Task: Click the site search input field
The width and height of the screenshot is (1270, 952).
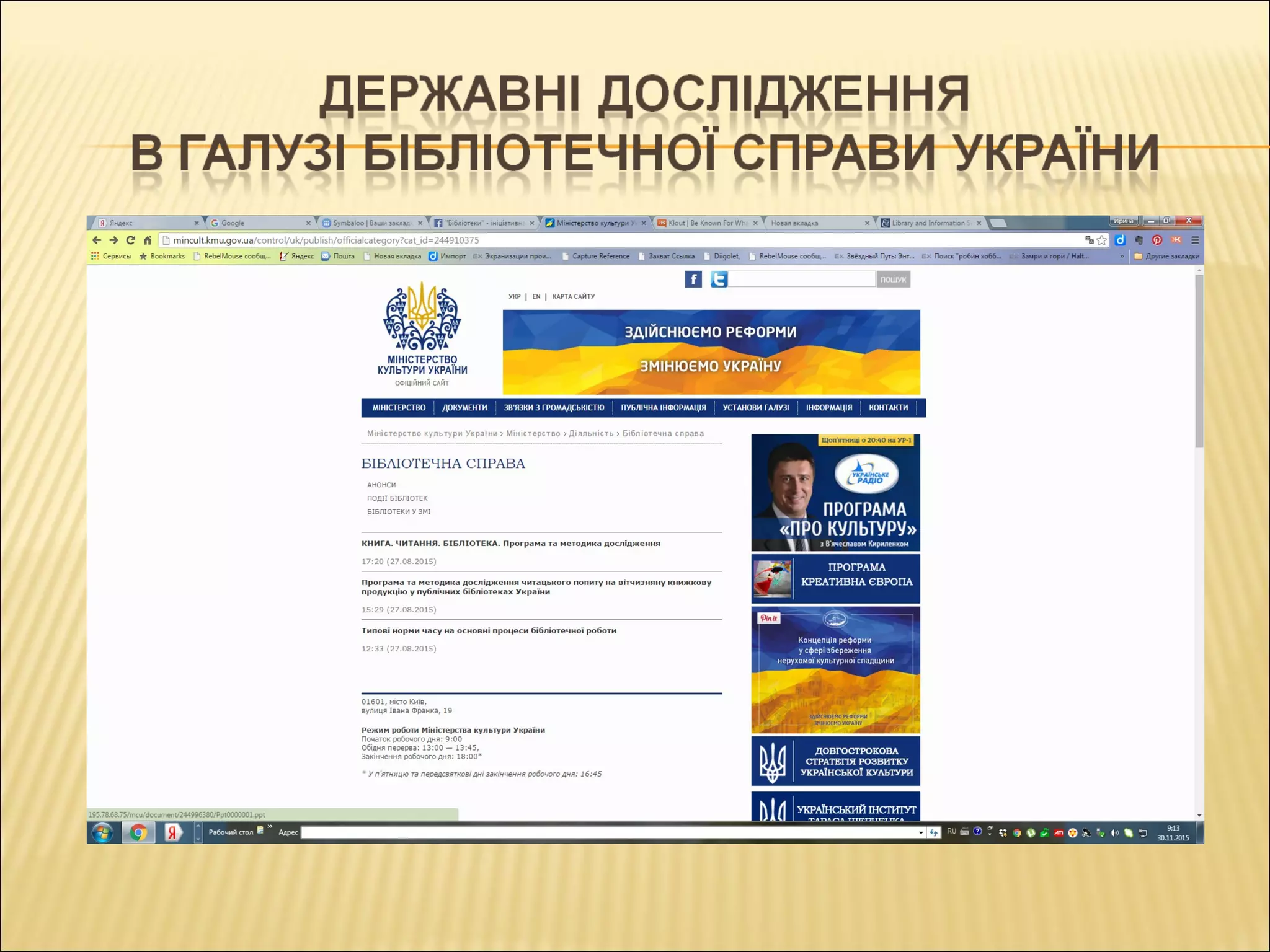Action: [802, 280]
